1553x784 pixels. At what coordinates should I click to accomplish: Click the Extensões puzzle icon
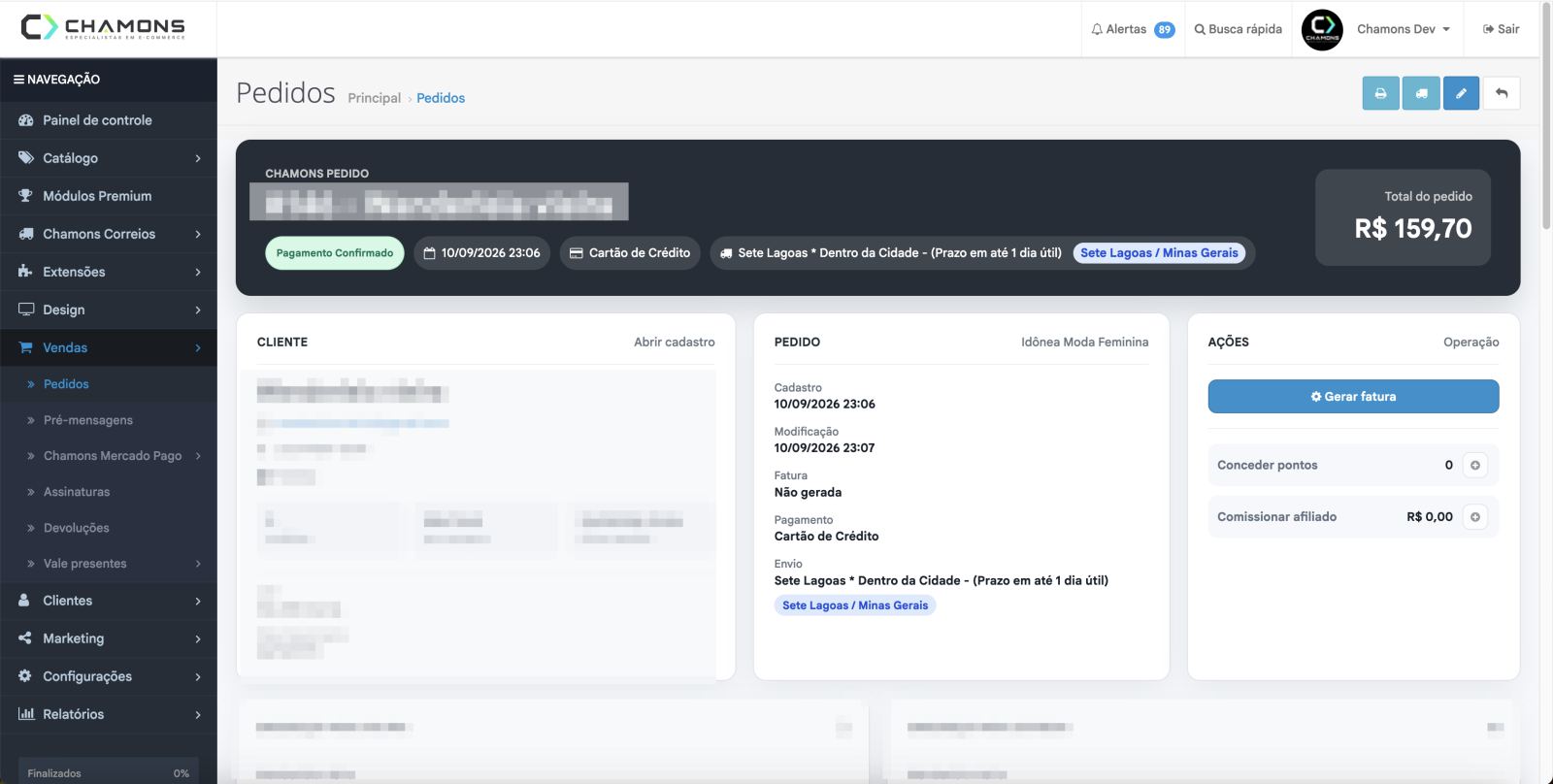click(x=25, y=272)
